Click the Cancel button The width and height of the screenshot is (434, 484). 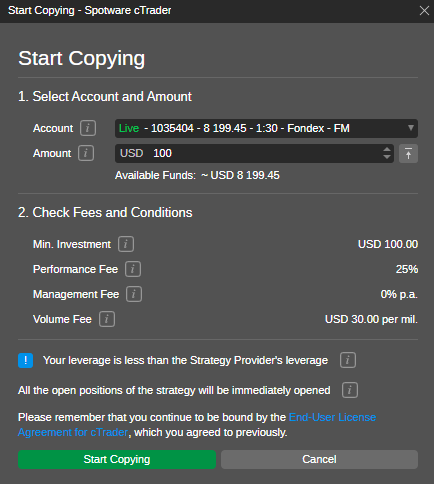pyautogui.click(x=319, y=459)
